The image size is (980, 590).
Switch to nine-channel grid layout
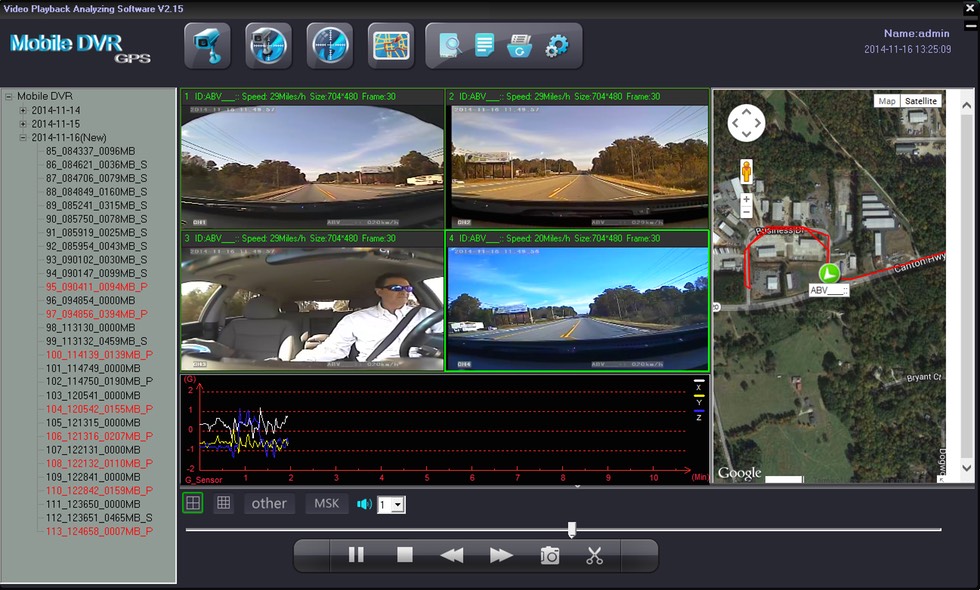pos(224,503)
